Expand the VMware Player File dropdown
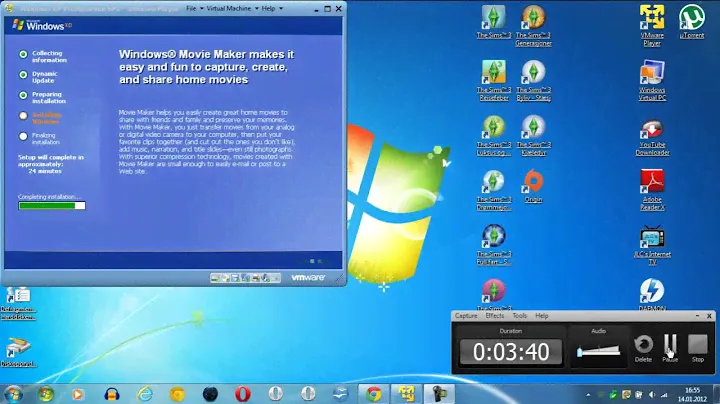Viewport: 720px width, 404px height. coord(193,7)
